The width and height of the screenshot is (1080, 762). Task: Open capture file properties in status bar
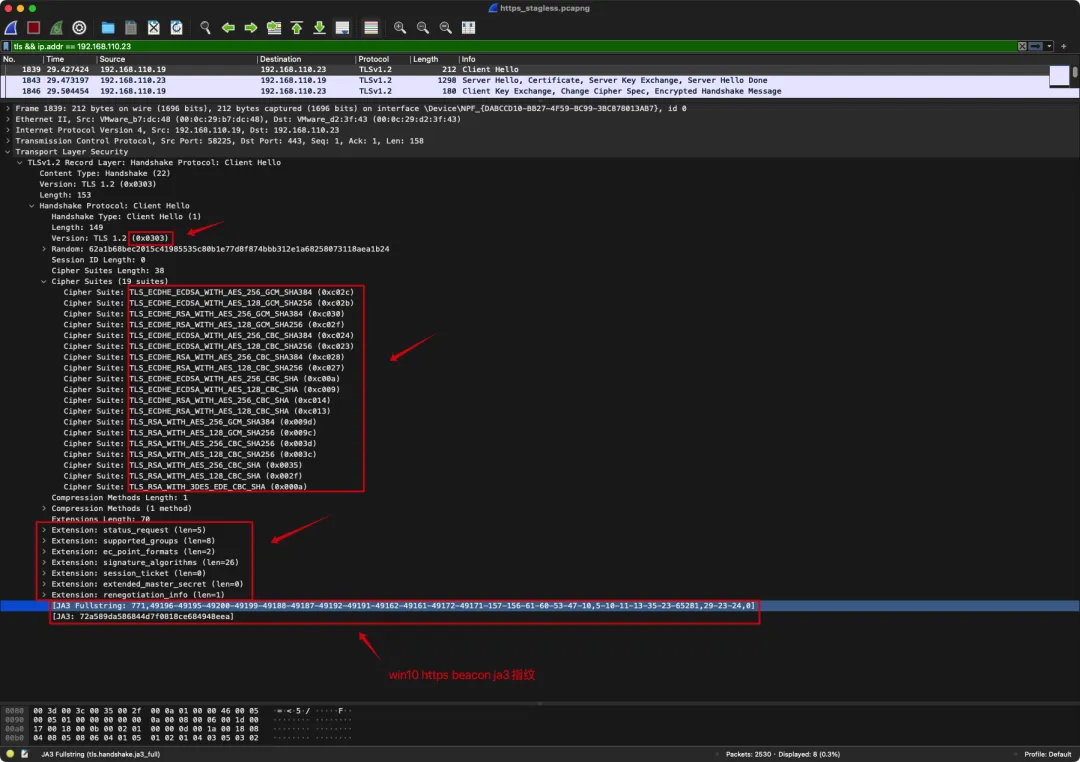(x=24, y=754)
